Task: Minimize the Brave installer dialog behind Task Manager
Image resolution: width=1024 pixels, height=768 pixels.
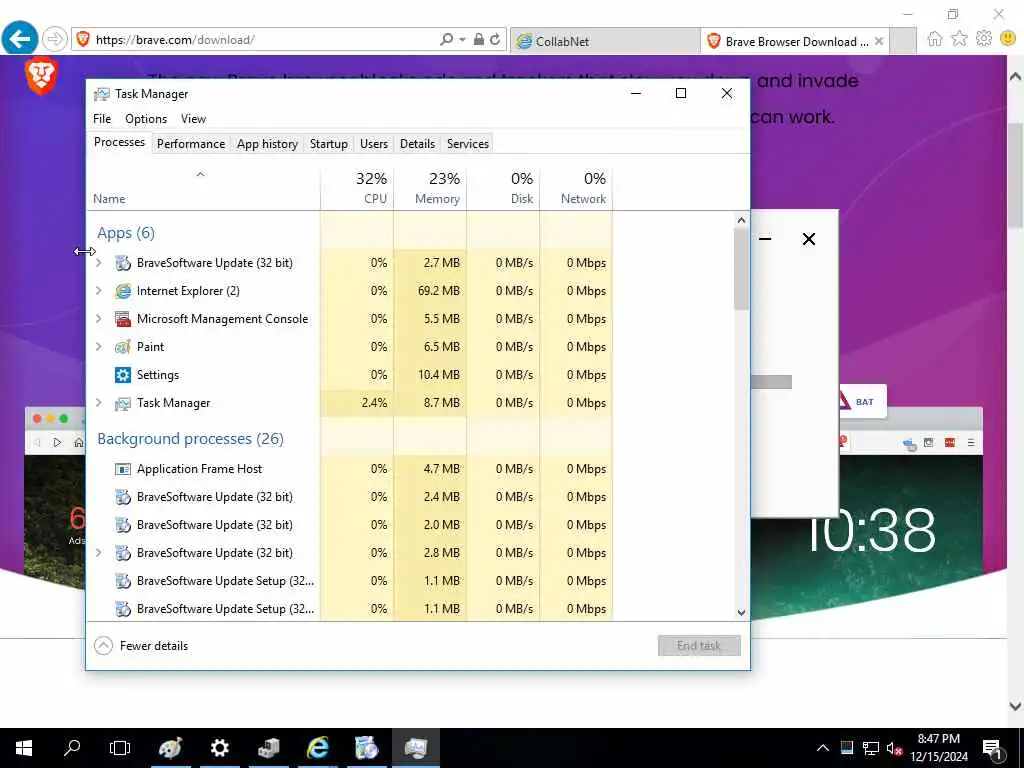Action: click(x=765, y=239)
